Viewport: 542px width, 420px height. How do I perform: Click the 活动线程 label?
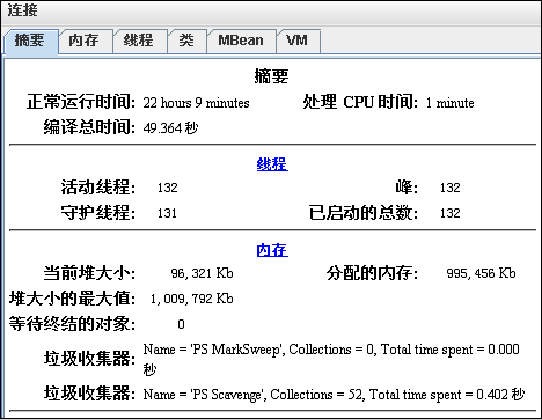point(98,187)
